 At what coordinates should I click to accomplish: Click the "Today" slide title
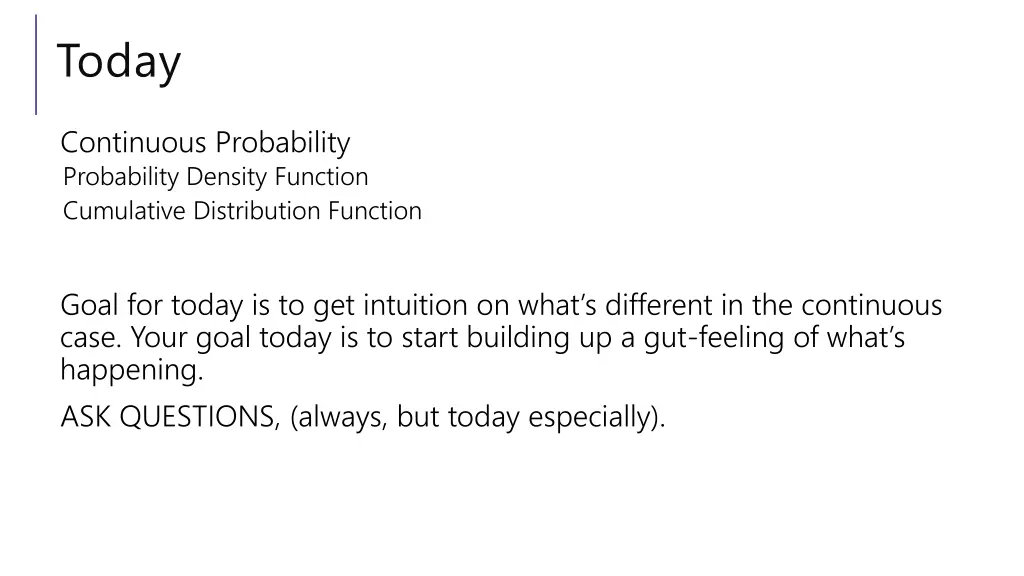[x=119, y=61]
